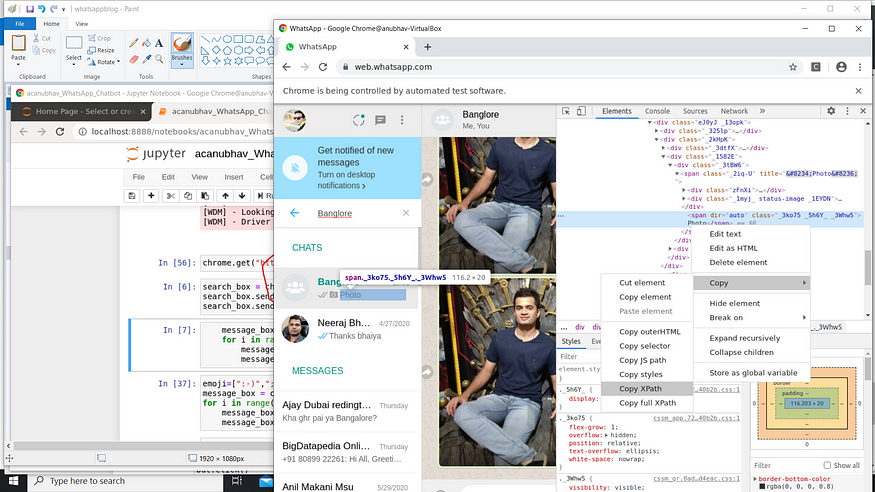
Task: Activate DevTools inspect element picker
Action: pyautogui.click(x=566, y=111)
